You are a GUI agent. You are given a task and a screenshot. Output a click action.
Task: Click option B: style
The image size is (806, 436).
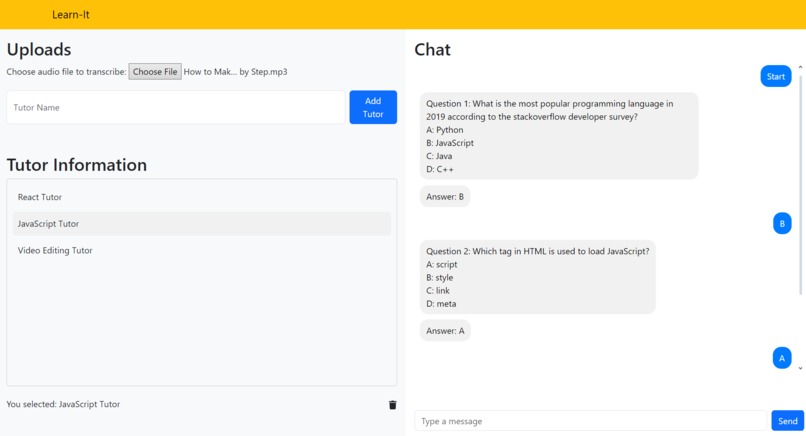439,278
